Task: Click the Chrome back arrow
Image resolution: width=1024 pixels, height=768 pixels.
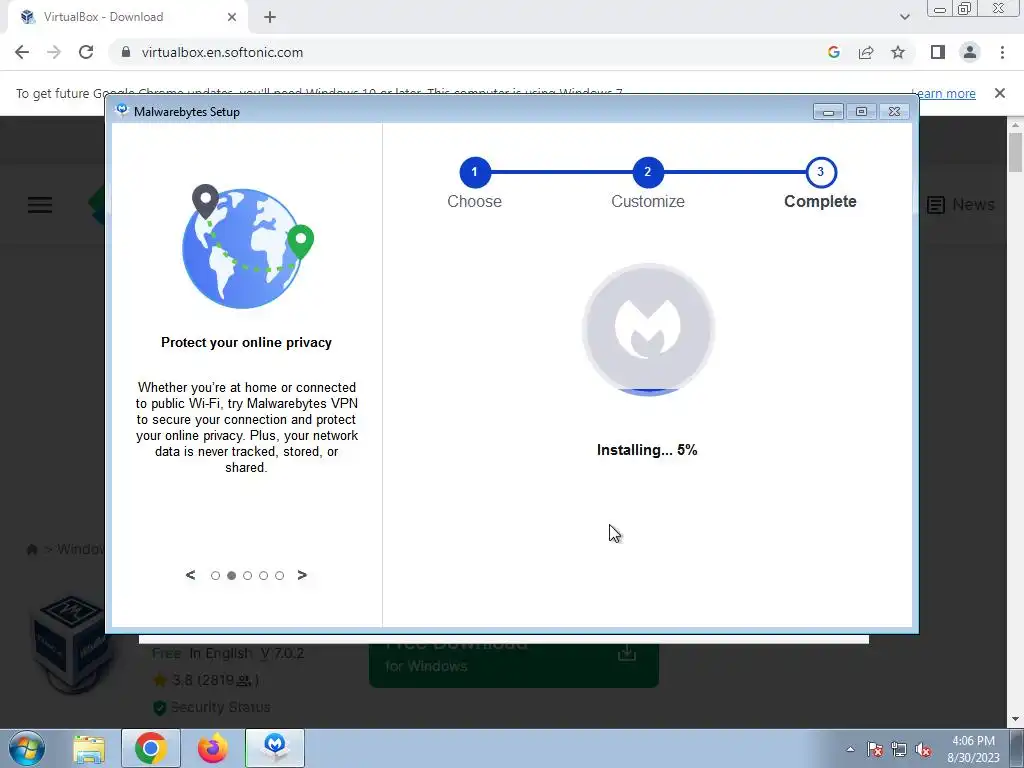Action: (x=22, y=52)
